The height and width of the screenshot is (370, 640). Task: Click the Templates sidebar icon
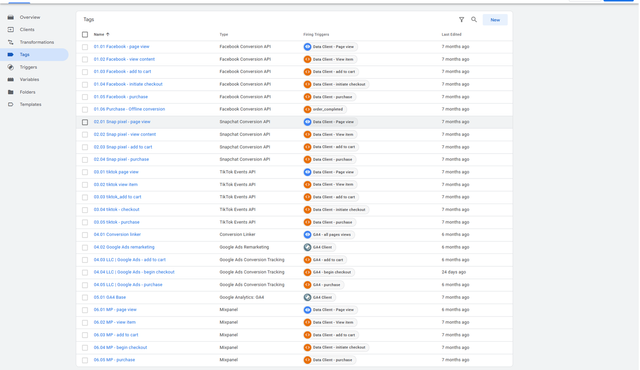coord(11,104)
